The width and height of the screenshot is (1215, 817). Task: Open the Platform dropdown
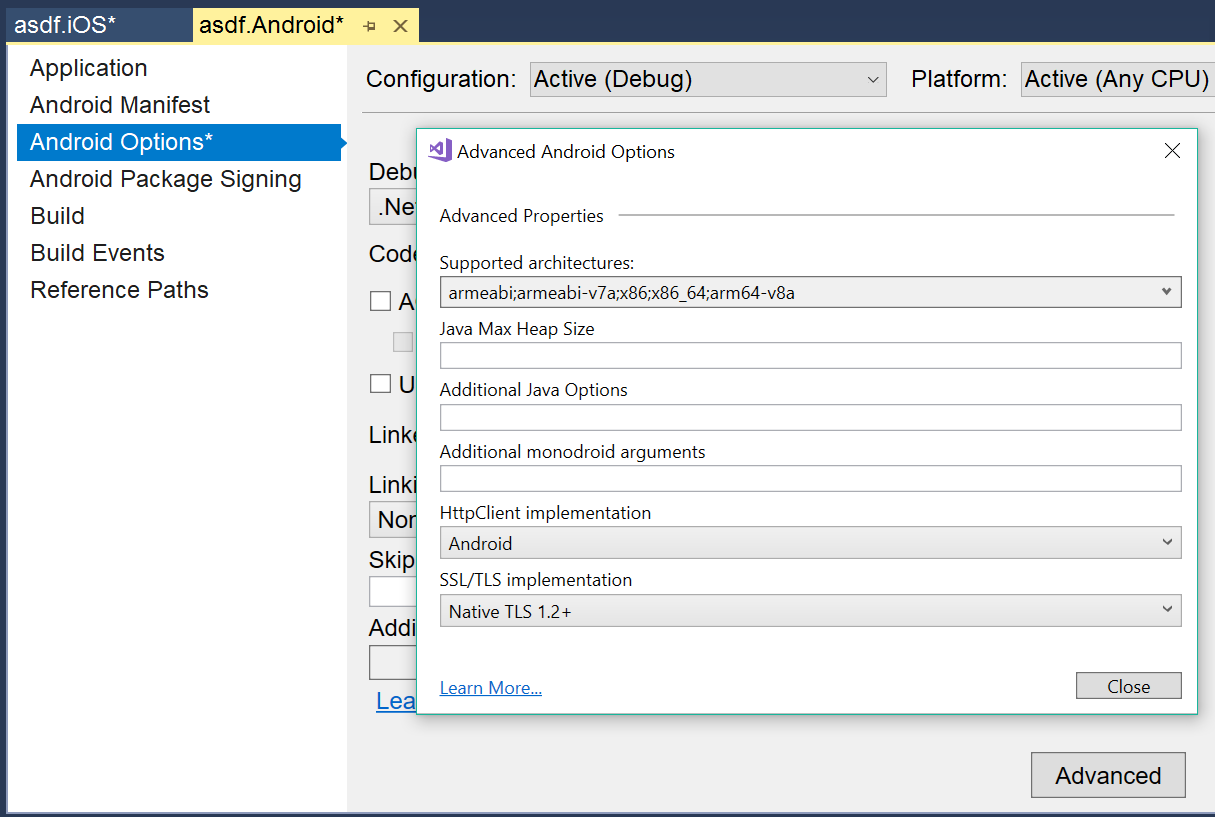[1117, 79]
